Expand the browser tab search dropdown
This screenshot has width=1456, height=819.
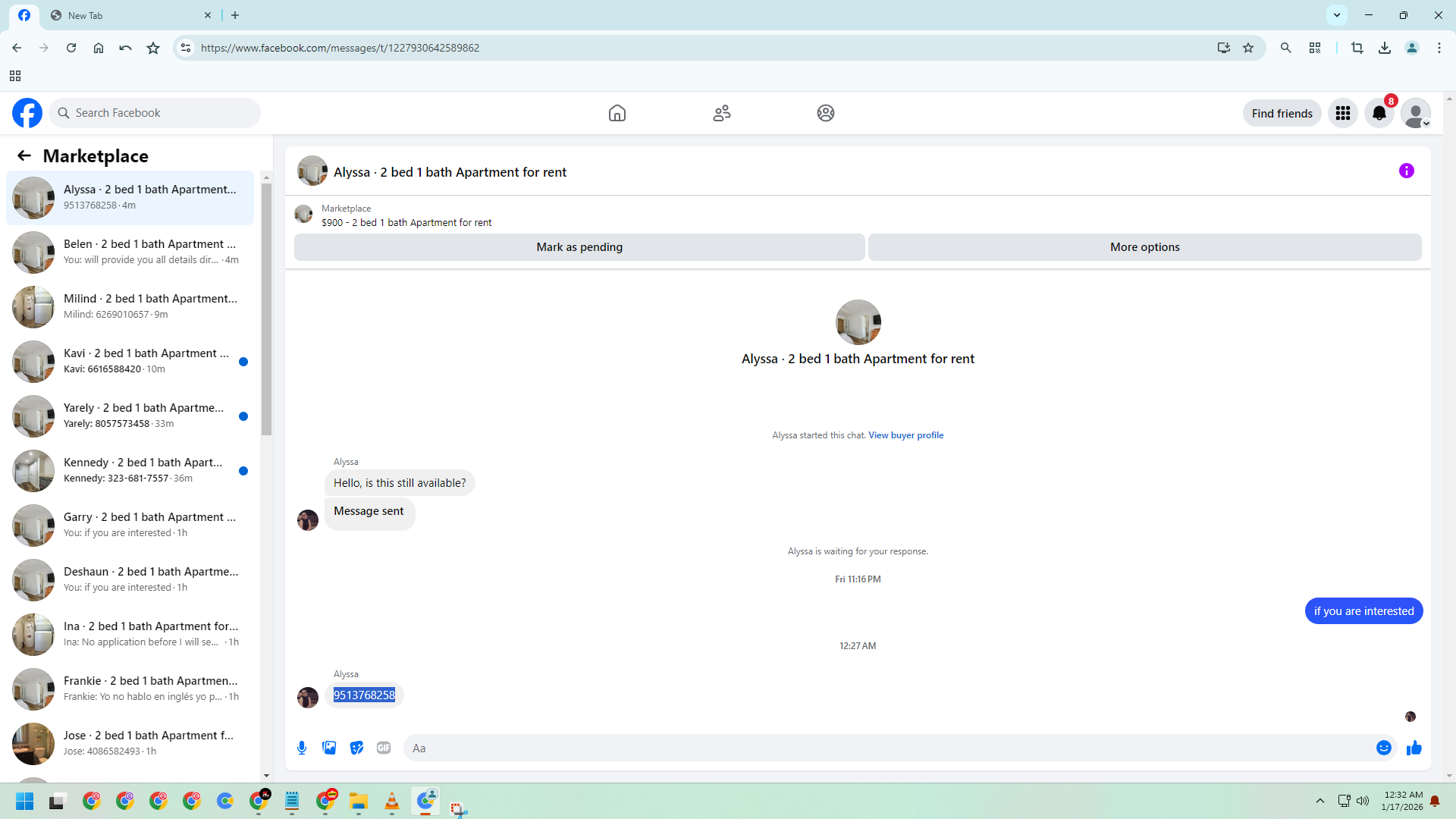[1336, 15]
